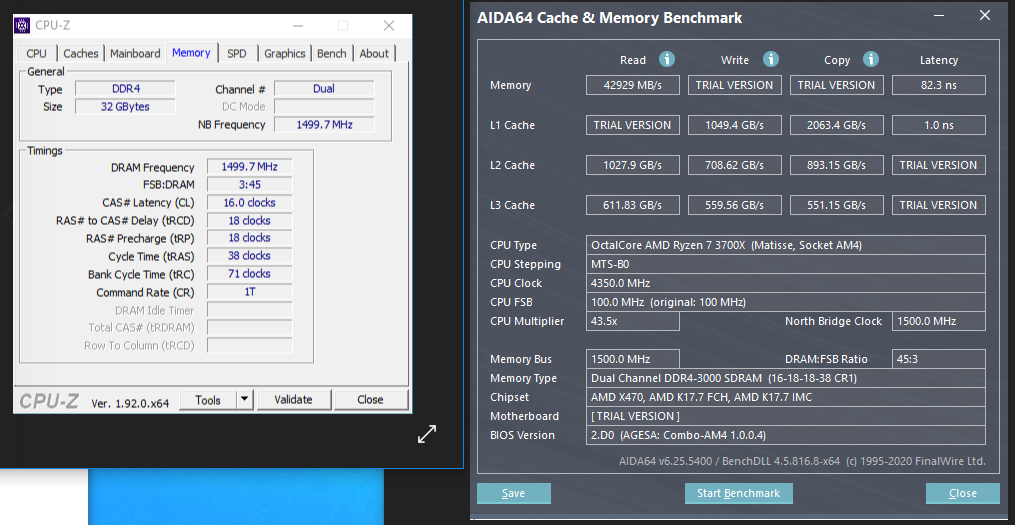The height and width of the screenshot is (525, 1015).
Task: Click the Chipset AMD X470 field
Action: [786, 397]
